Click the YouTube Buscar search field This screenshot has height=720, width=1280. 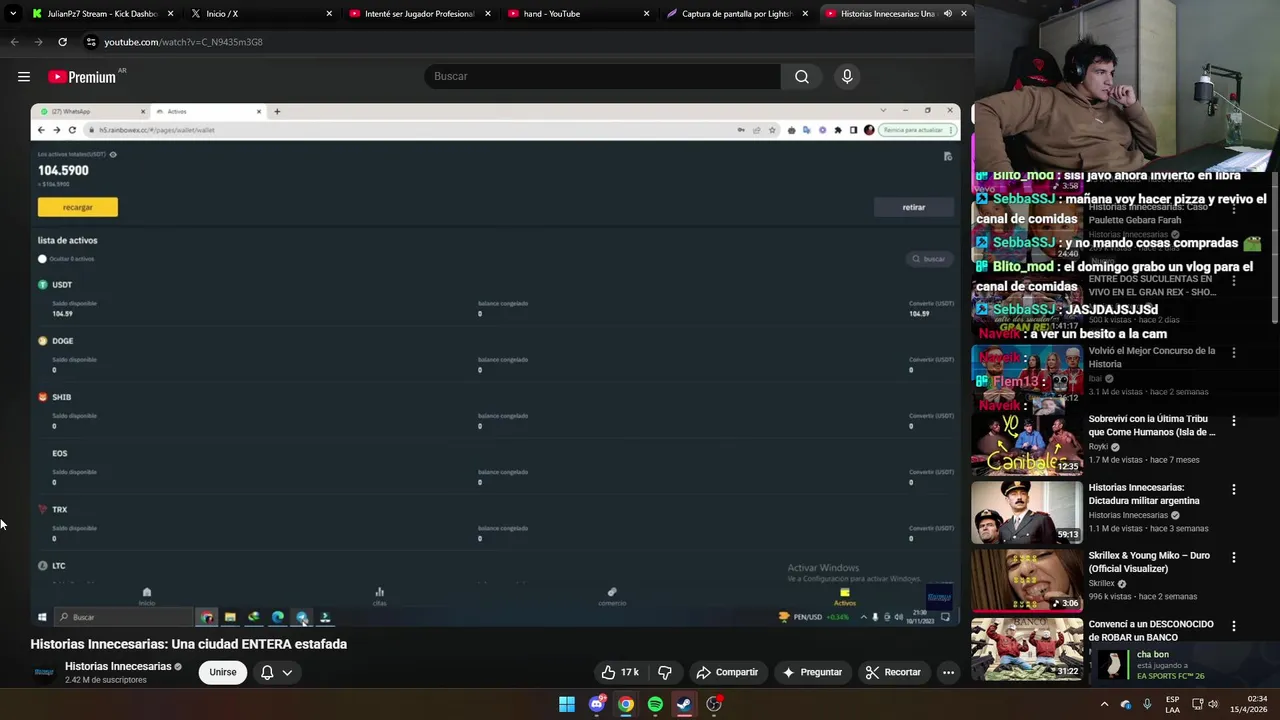click(602, 76)
